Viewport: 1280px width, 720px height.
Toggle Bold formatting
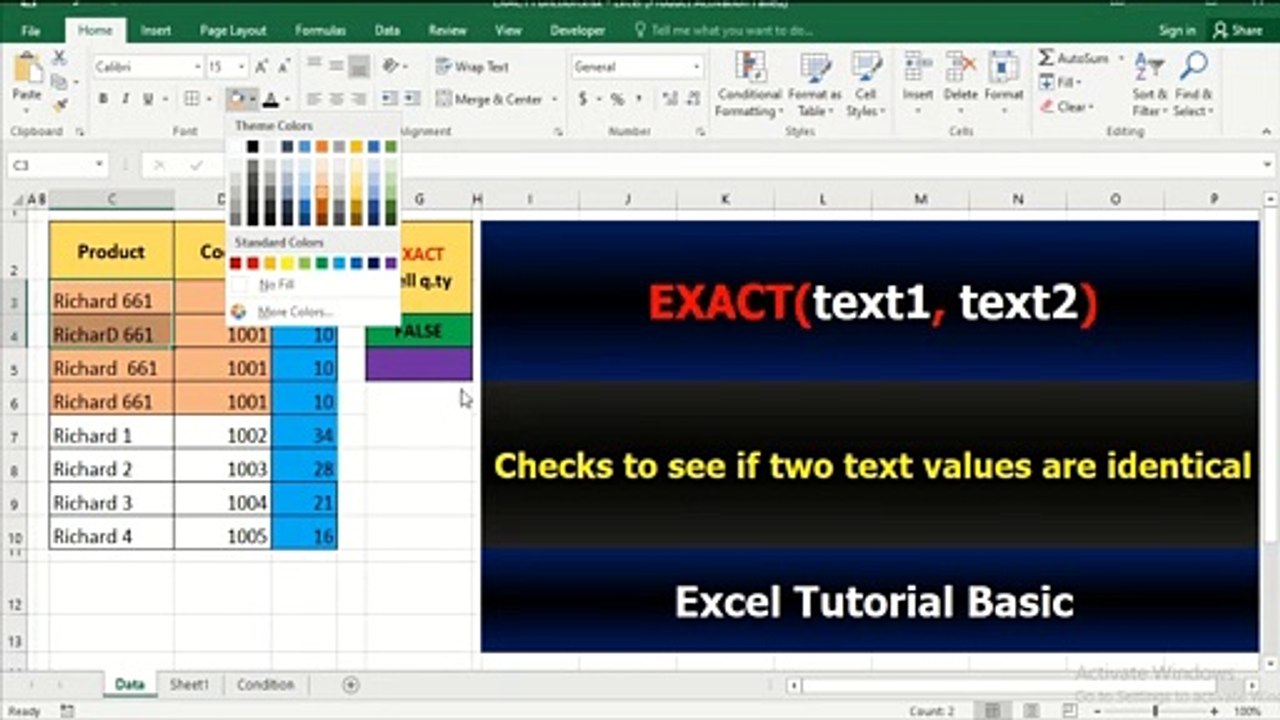tap(102, 99)
